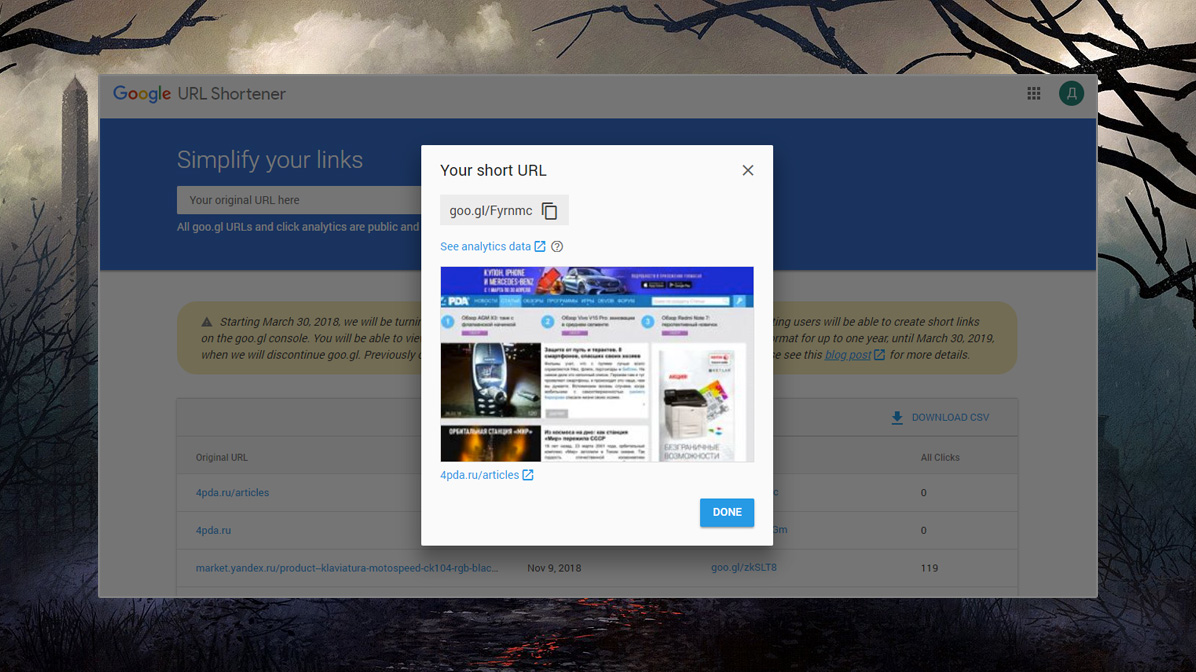The image size is (1196, 672).
Task: Open the market.yandex.ru original URL link
Action: coord(346,568)
